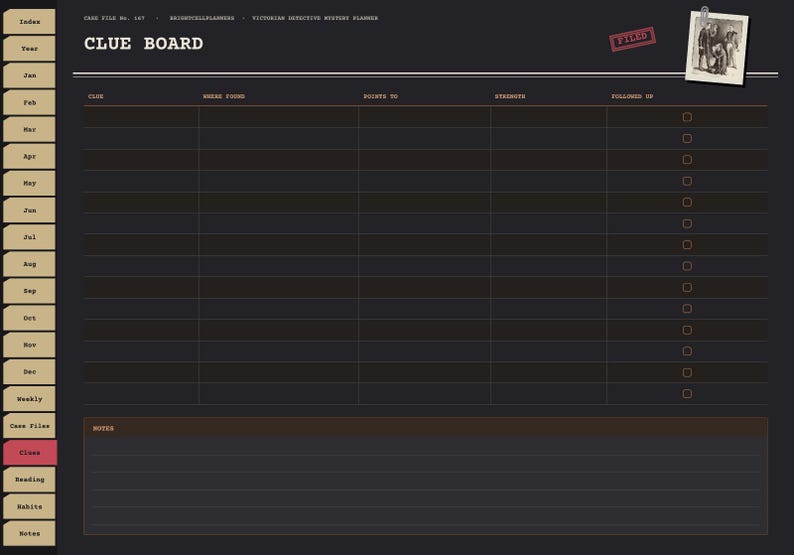The height and width of the screenshot is (555, 794).
Task: Check the fifth row's Followed Up box
Action: coord(687,202)
